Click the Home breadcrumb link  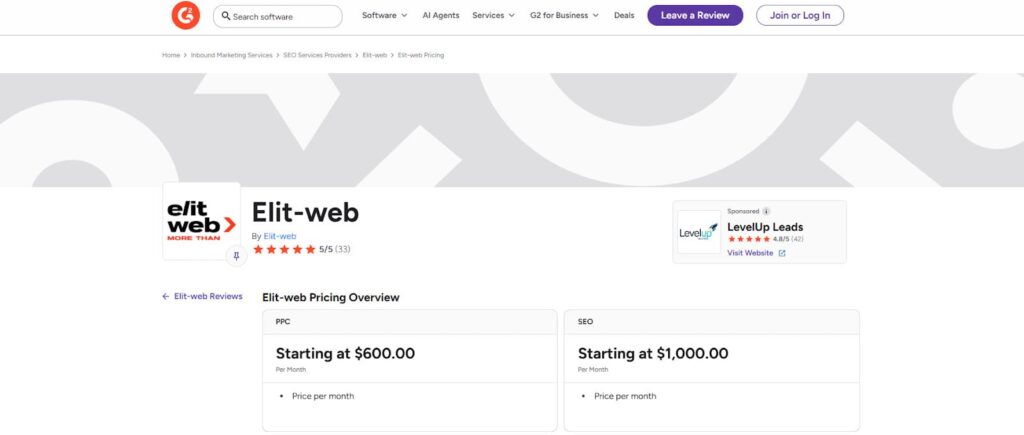(x=171, y=55)
